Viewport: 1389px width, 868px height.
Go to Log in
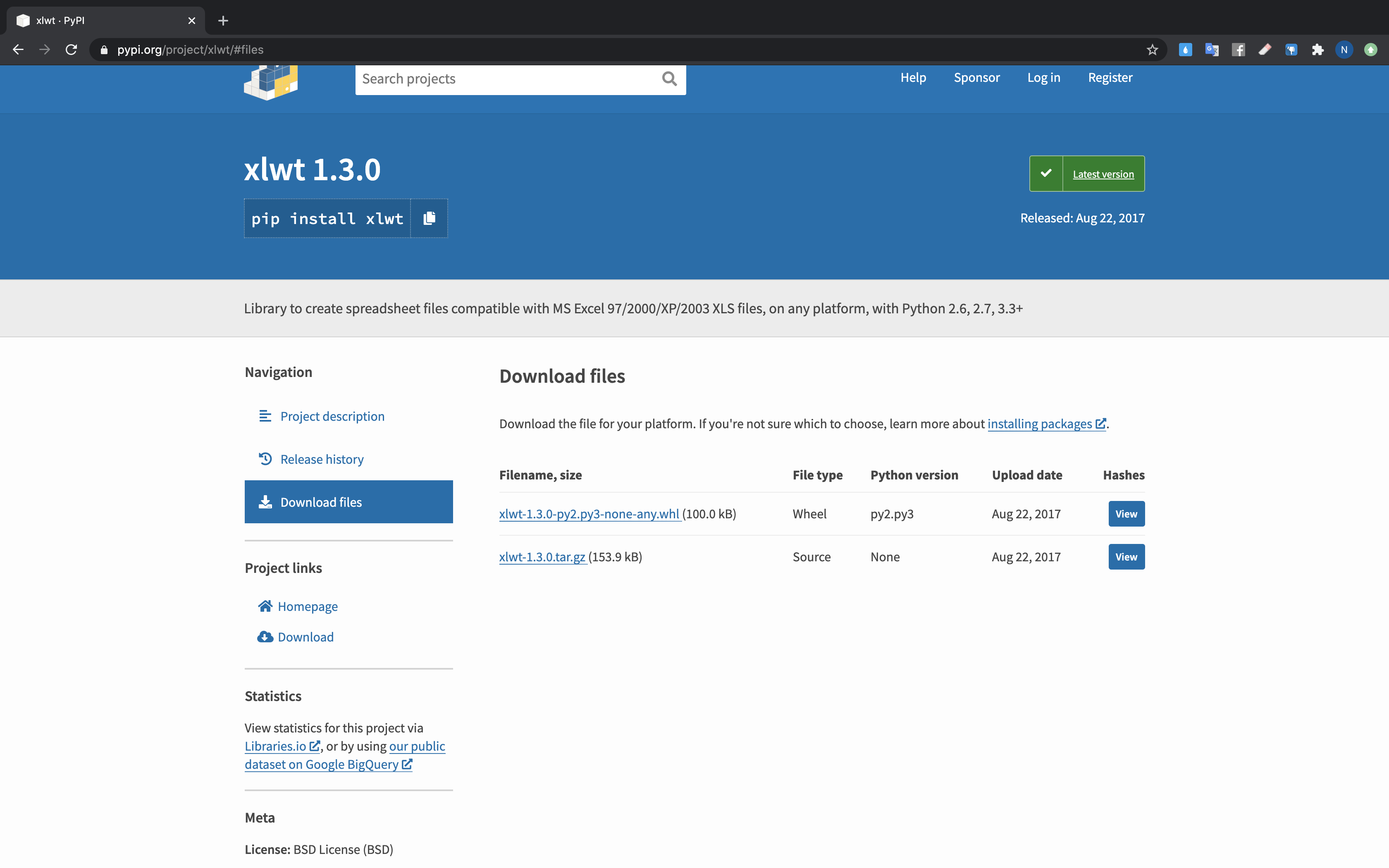[x=1043, y=78]
